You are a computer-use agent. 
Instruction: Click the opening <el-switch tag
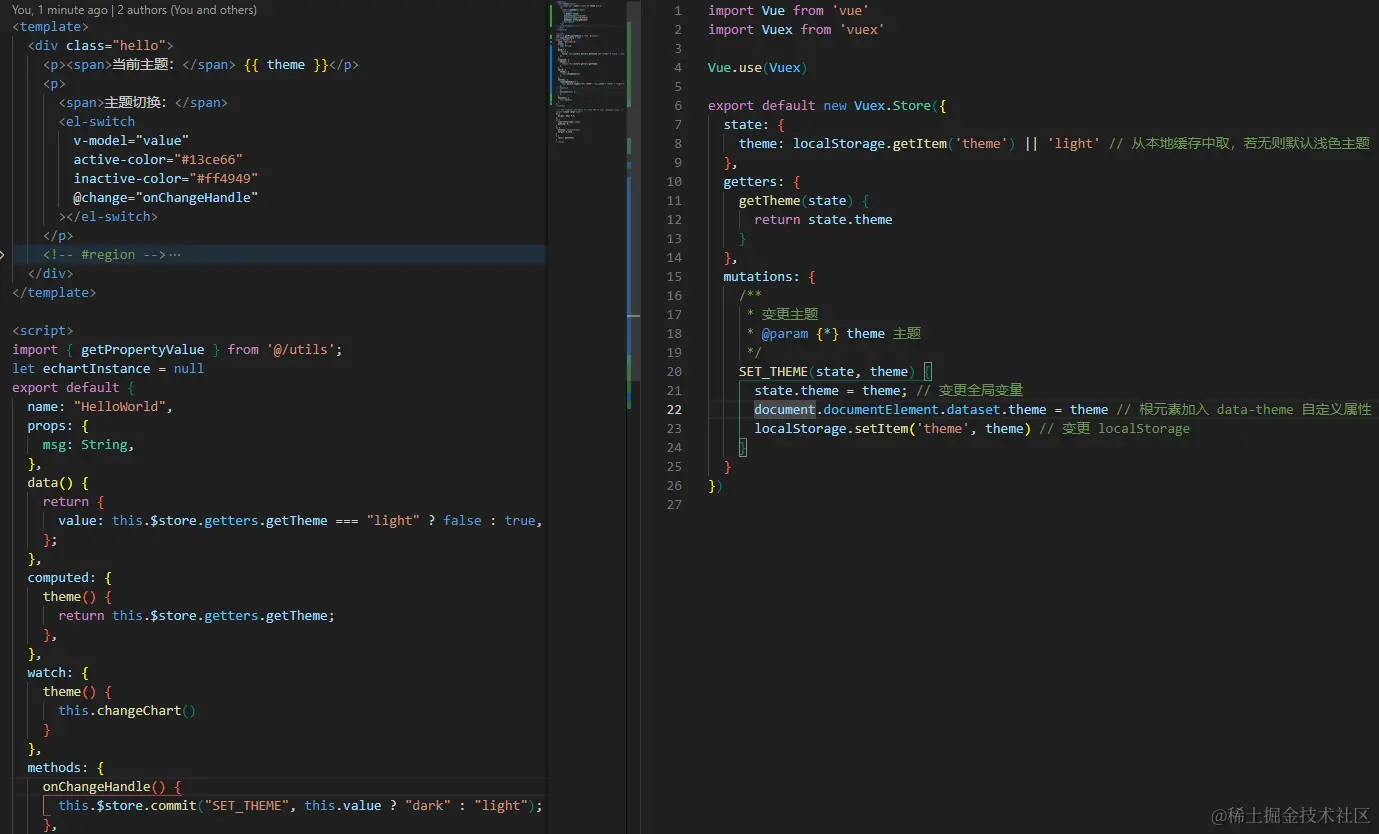pyautogui.click(x=97, y=122)
